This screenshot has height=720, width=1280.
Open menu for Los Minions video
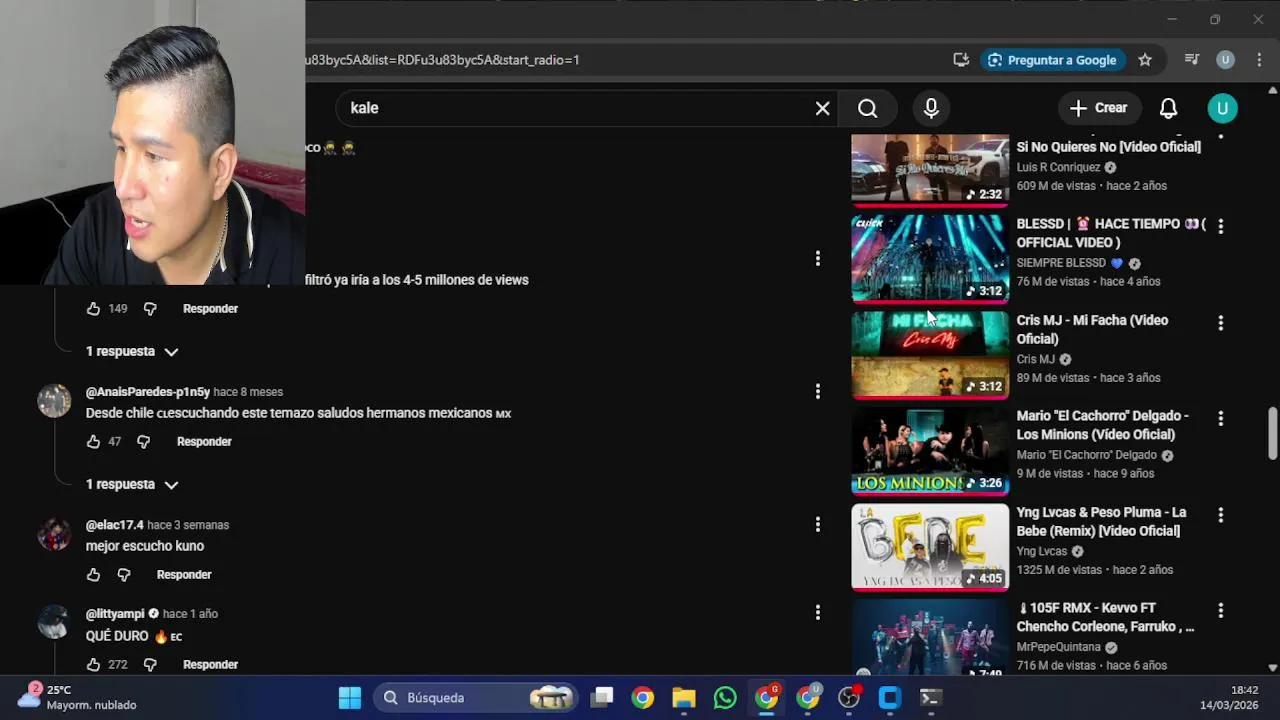pyautogui.click(x=1220, y=419)
